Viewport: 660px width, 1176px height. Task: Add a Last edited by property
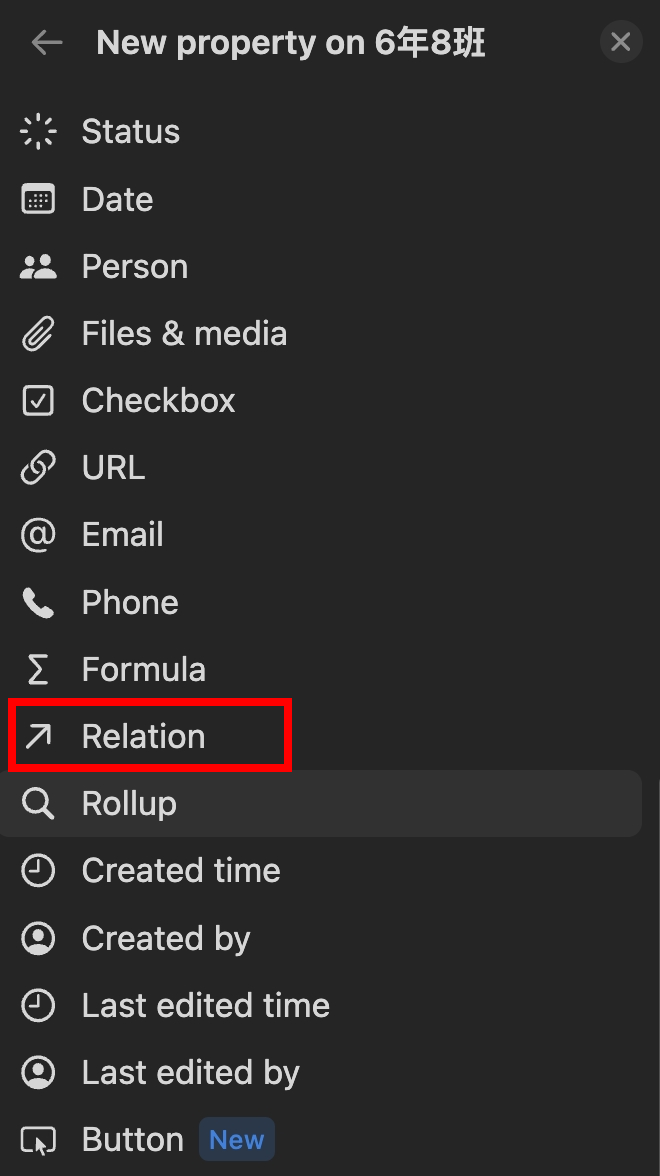(x=190, y=1073)
